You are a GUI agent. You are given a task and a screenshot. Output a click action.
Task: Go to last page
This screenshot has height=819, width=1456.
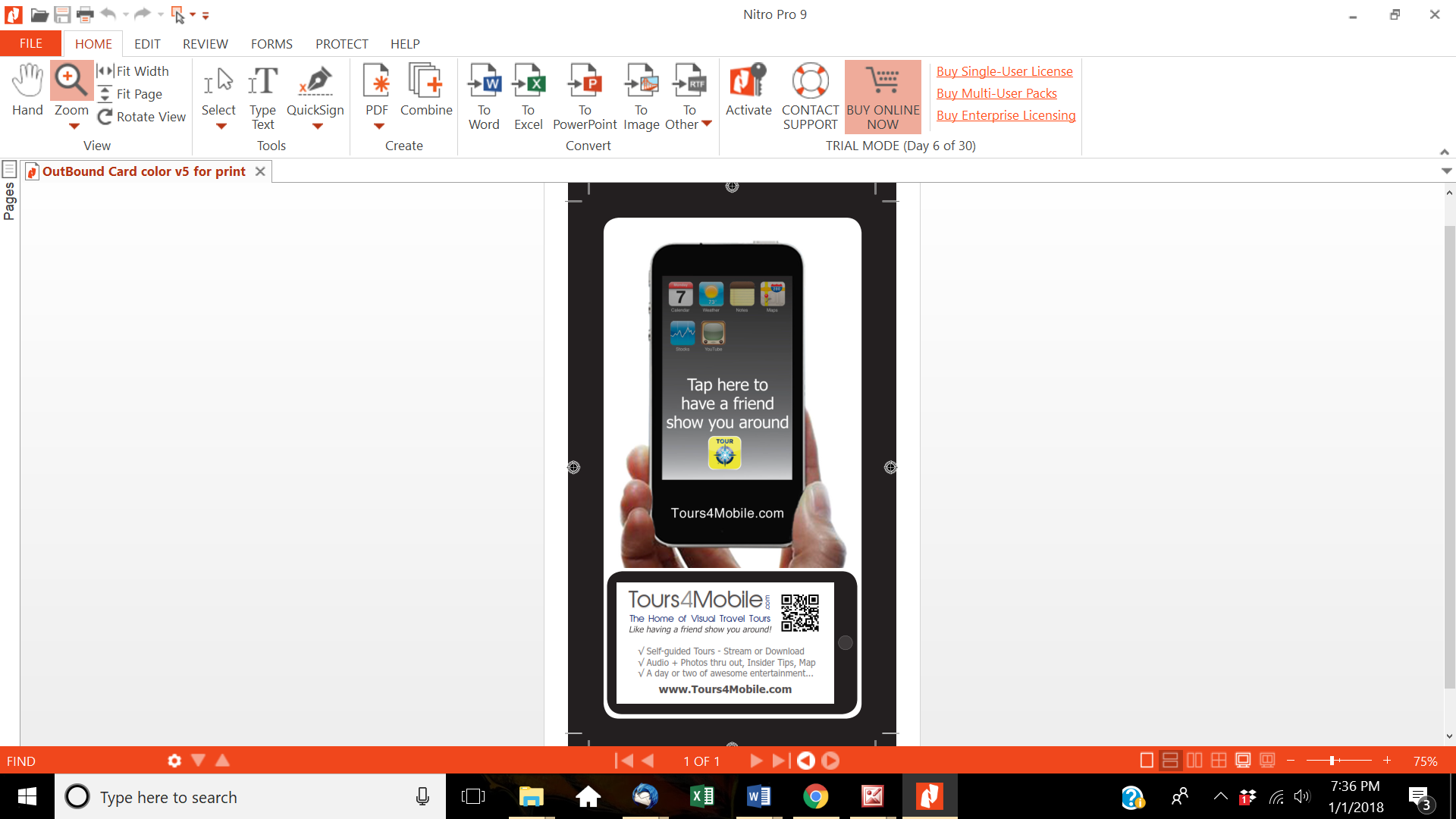(781, 761)
